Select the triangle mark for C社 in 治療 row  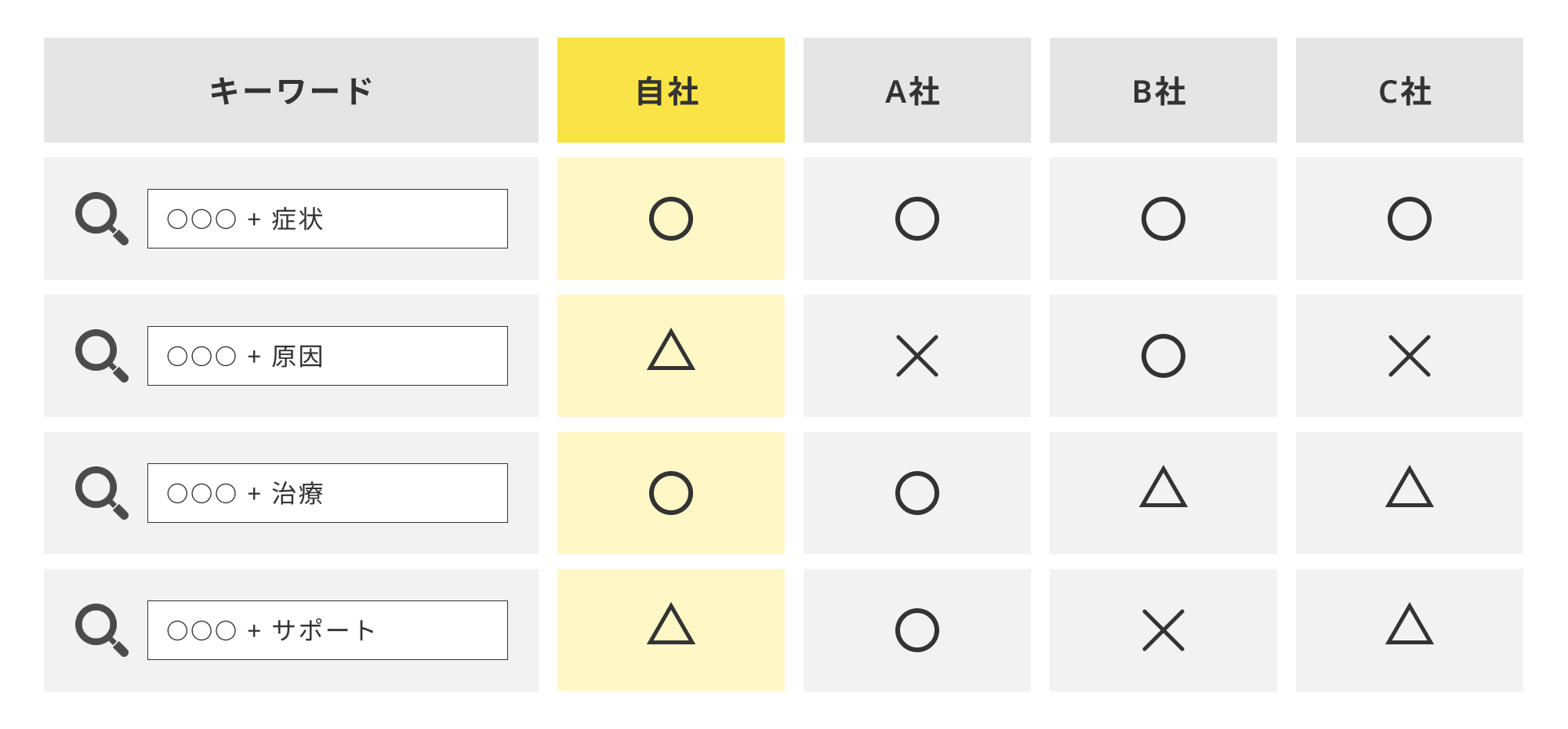coord(1410,488)
